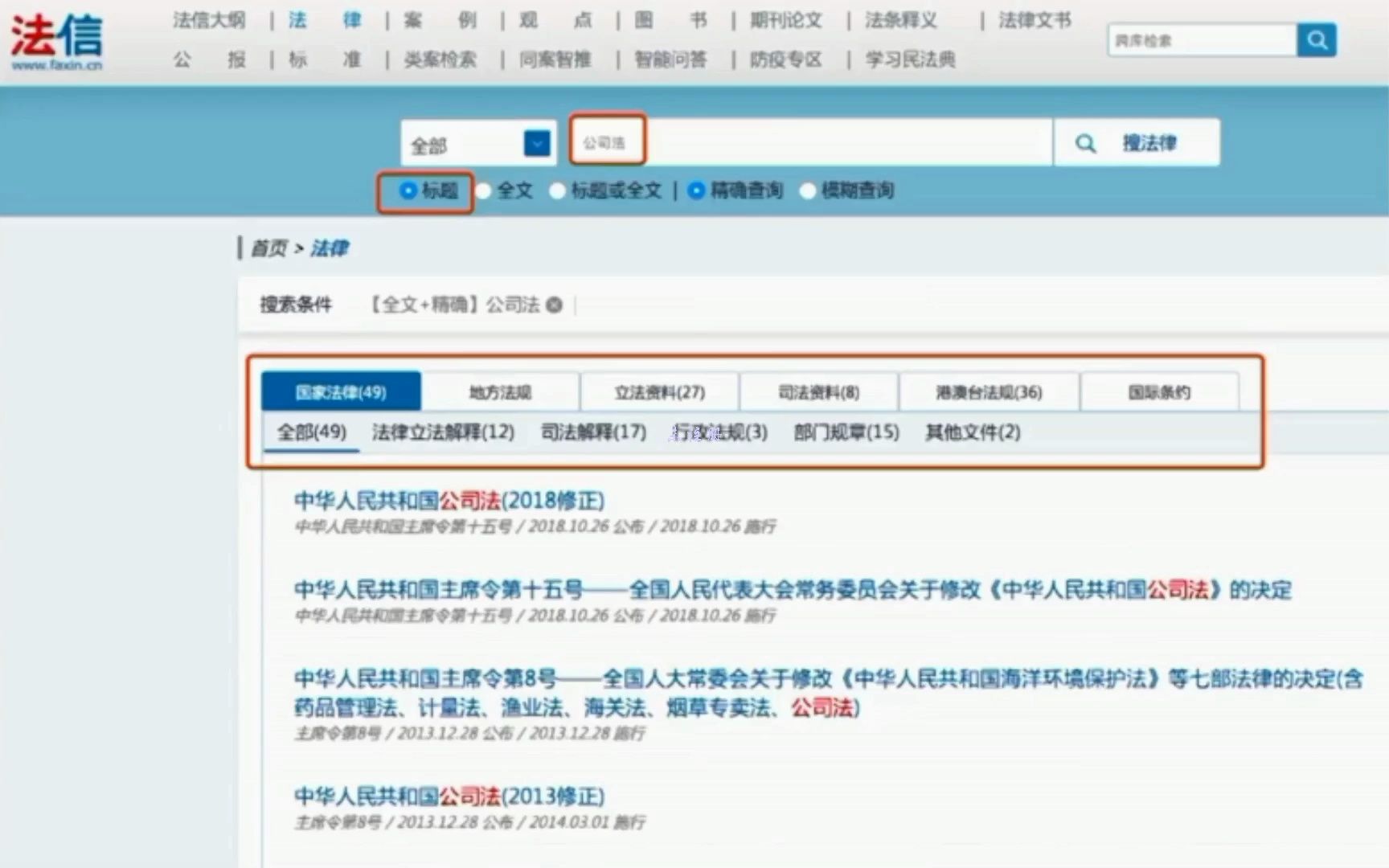Open 学习民法典 in the navigation
The height and width of the screenshot is (868, 1389).
point(911,59)
